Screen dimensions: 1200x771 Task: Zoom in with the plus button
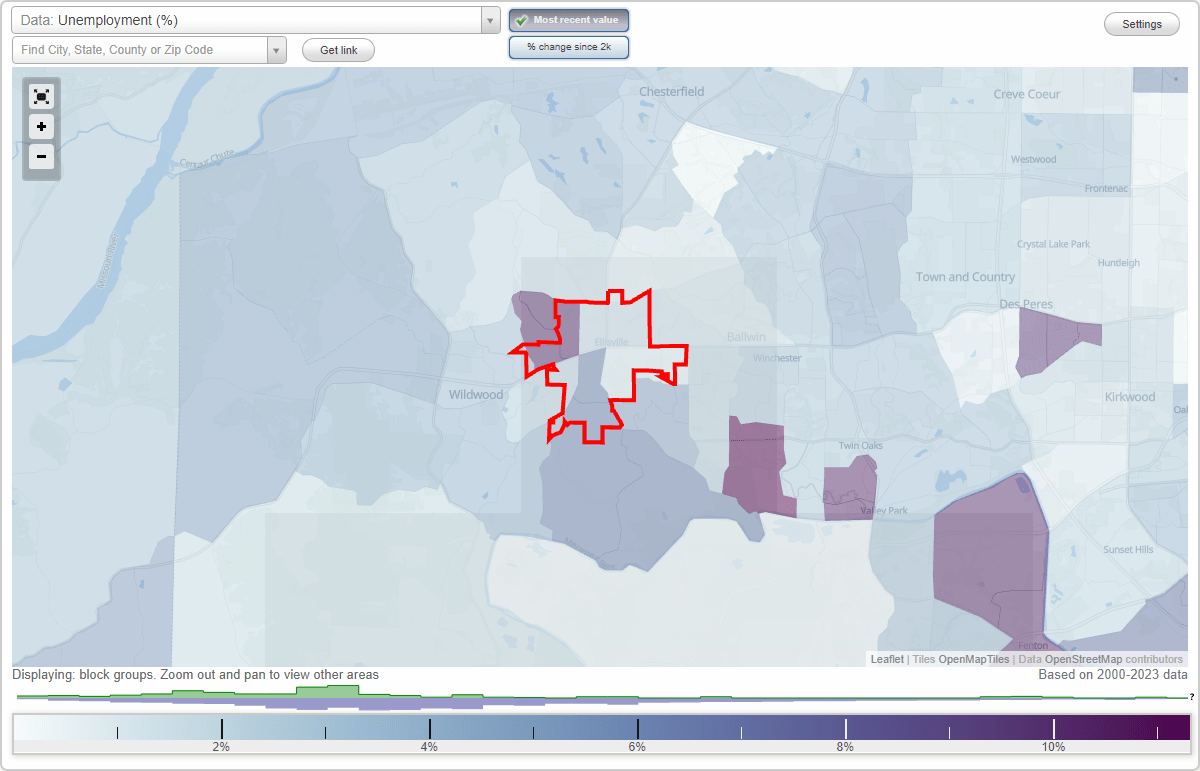[41, 126]
